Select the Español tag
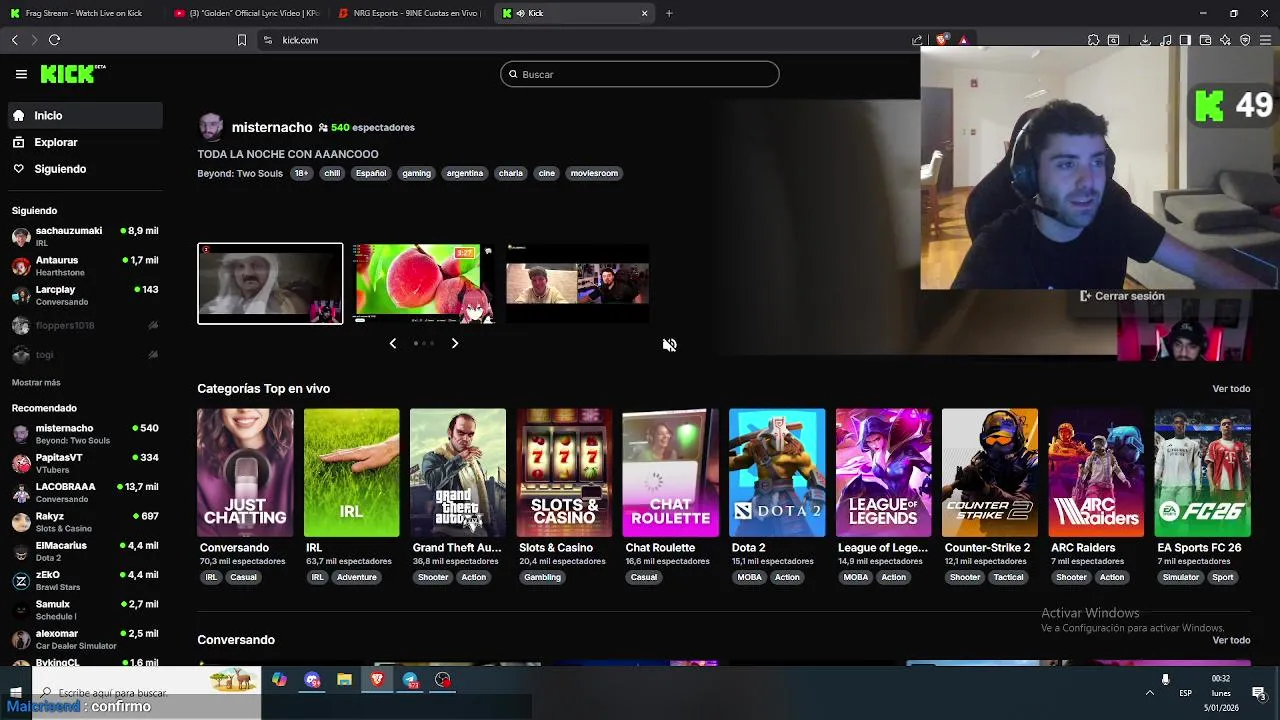The width and height of the screenshot is (1280, 720). tap(371, 173)
